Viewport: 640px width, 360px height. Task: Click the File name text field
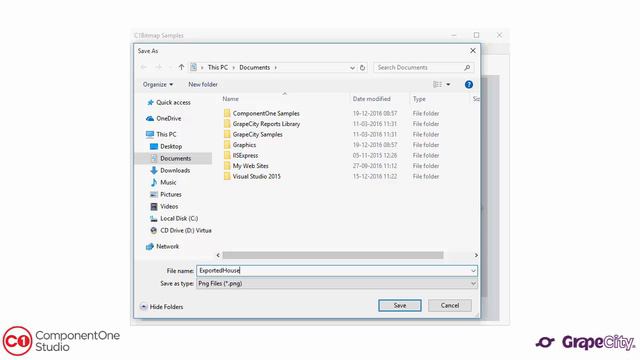[333, 271]
